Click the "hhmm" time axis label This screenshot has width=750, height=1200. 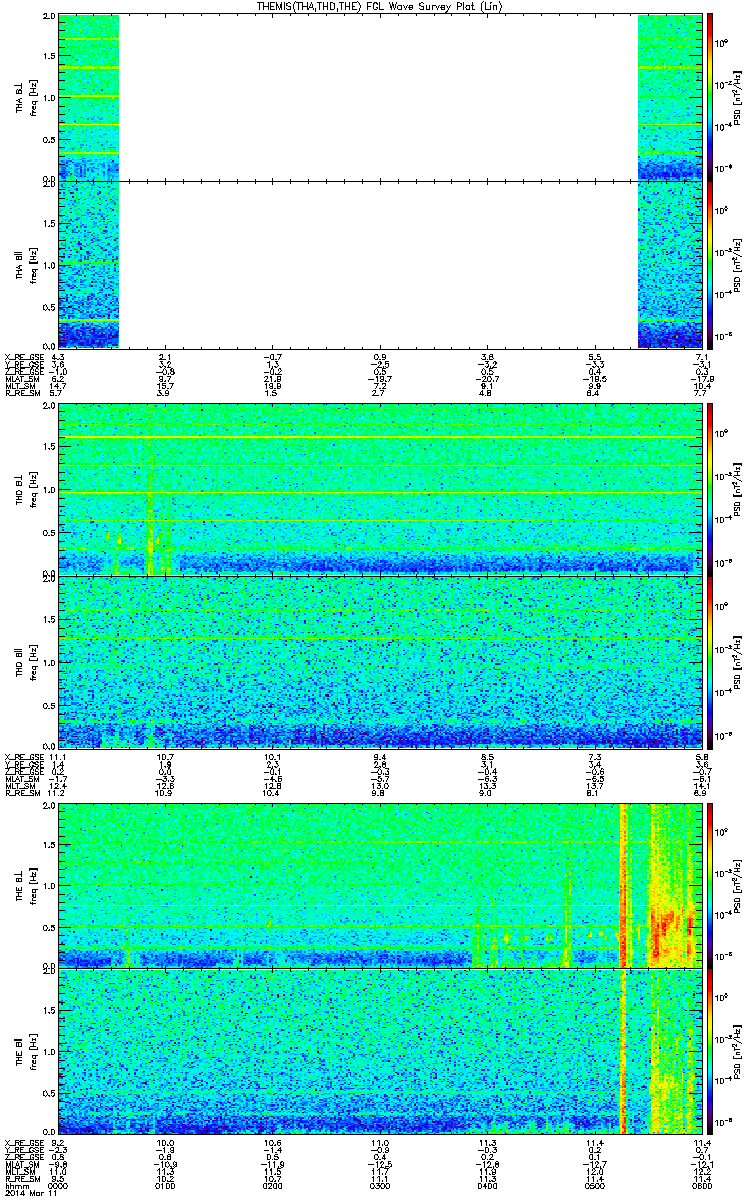coord(18,1186)
